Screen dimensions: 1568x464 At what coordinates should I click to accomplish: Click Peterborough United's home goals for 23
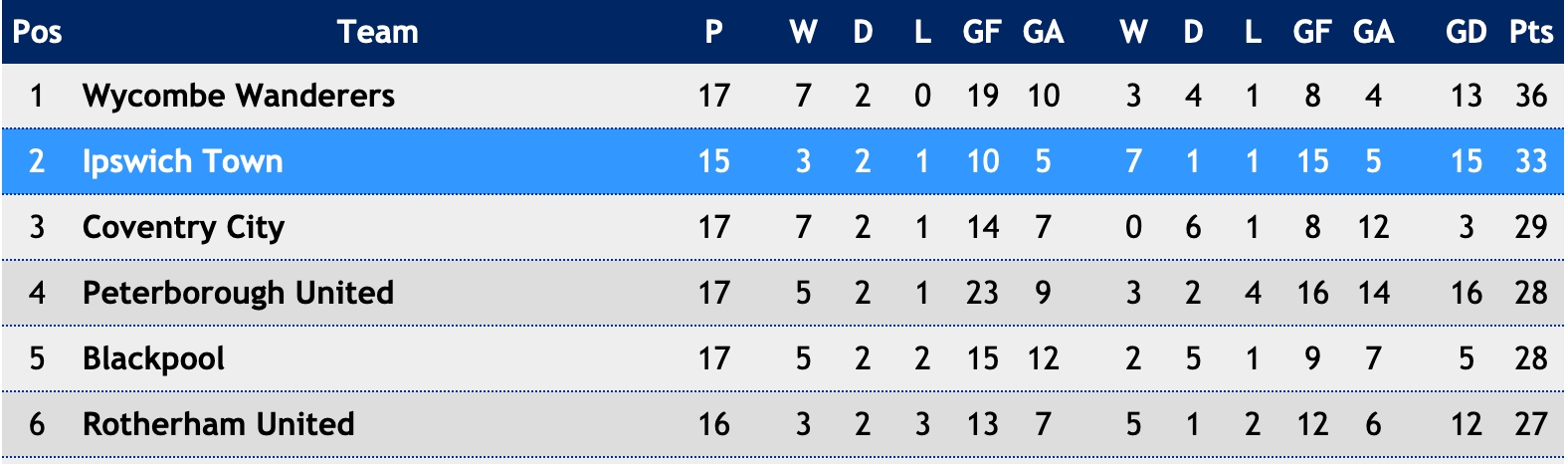pyautogui.click(x=983, y=293)
